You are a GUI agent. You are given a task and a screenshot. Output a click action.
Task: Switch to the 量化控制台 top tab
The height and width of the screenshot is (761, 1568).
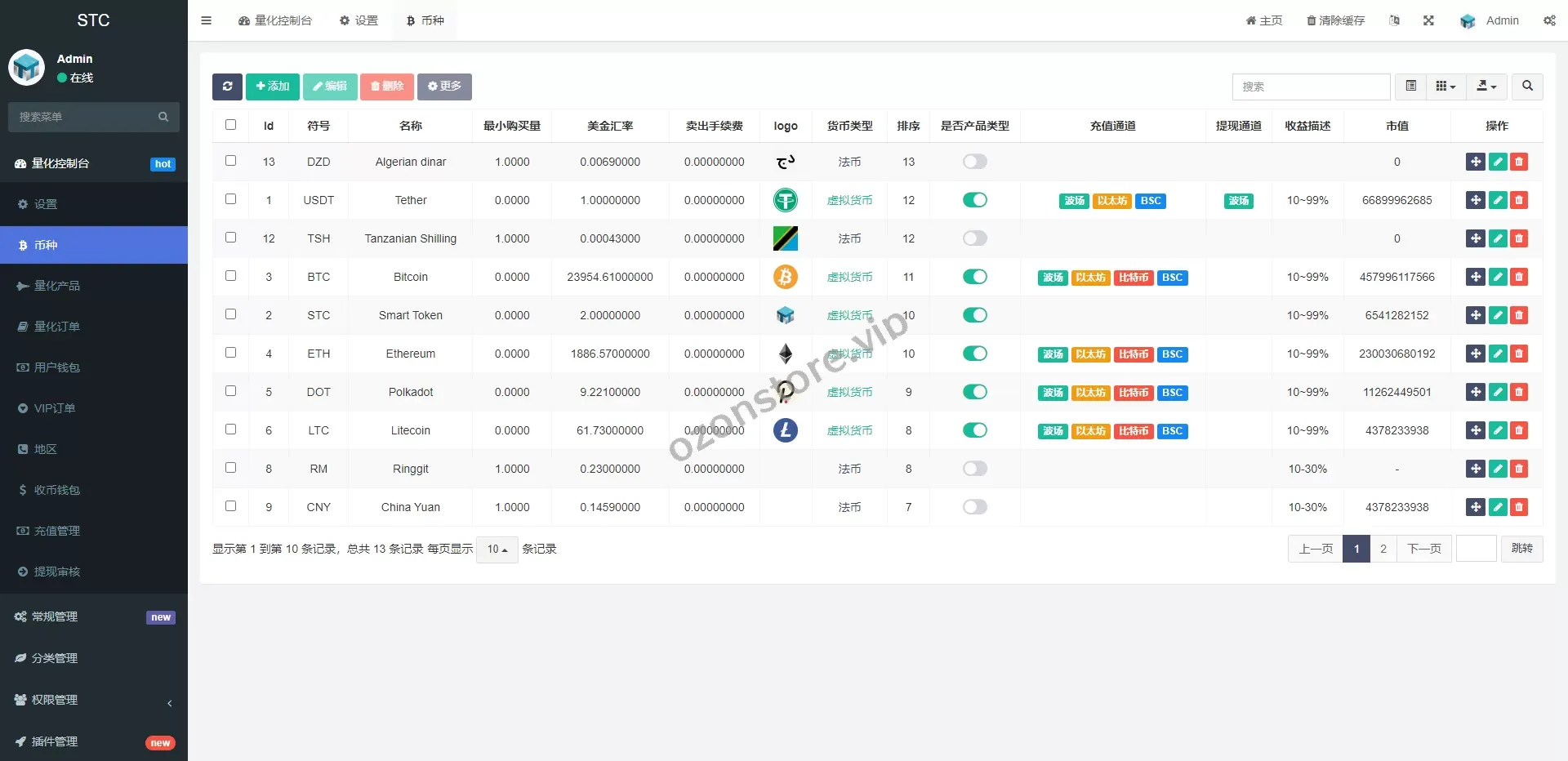(275, 20)
